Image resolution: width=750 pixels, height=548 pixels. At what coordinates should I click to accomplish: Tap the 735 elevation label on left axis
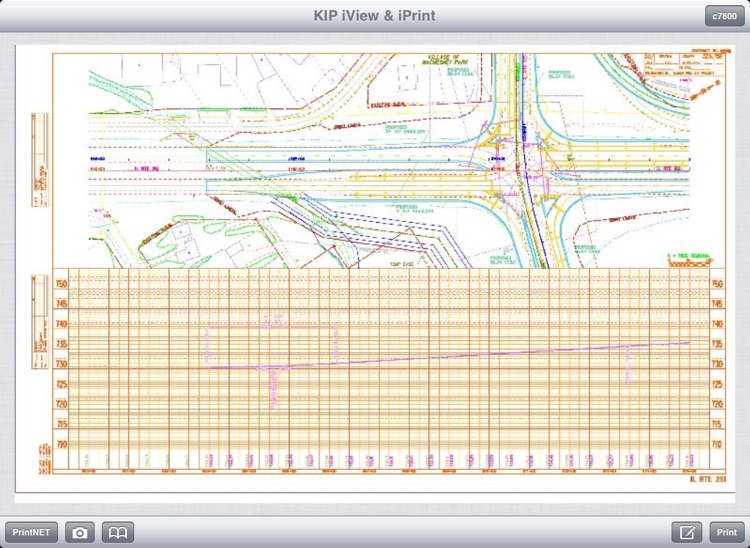tap(61, 344)
